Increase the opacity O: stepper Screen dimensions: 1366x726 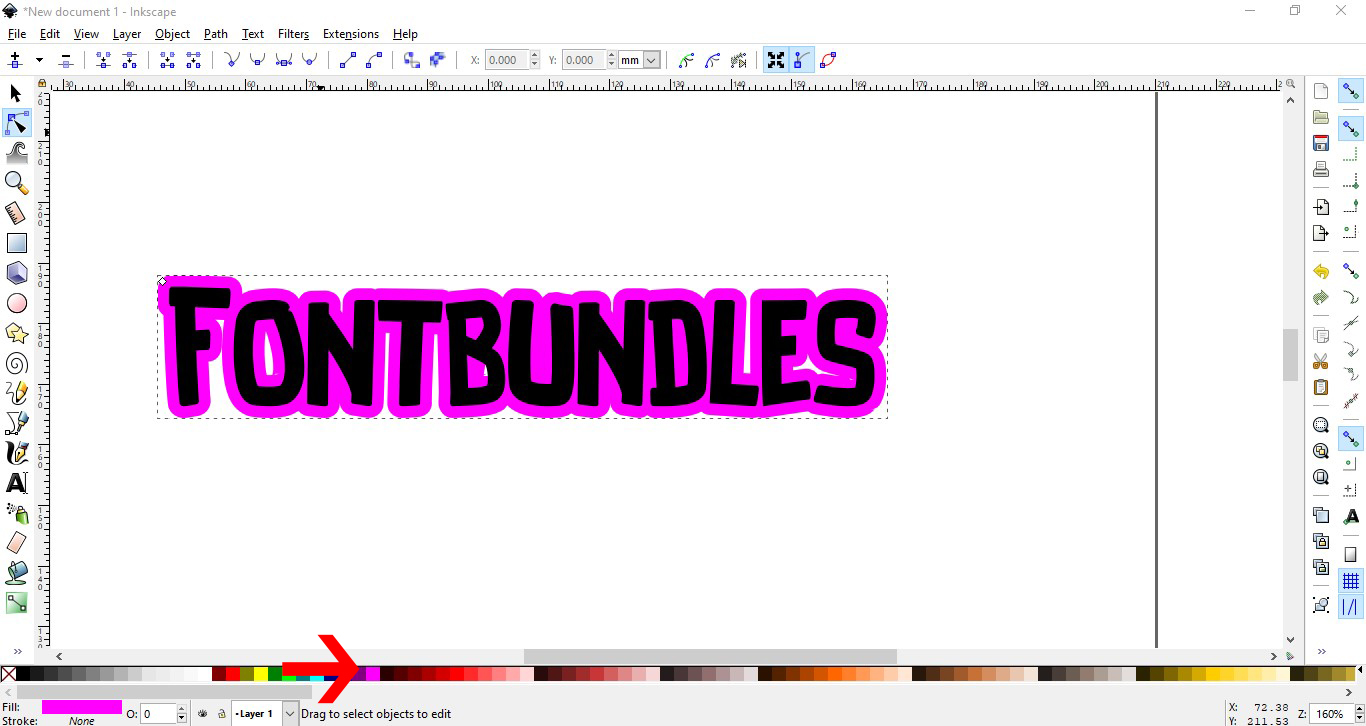coord(182,709)
